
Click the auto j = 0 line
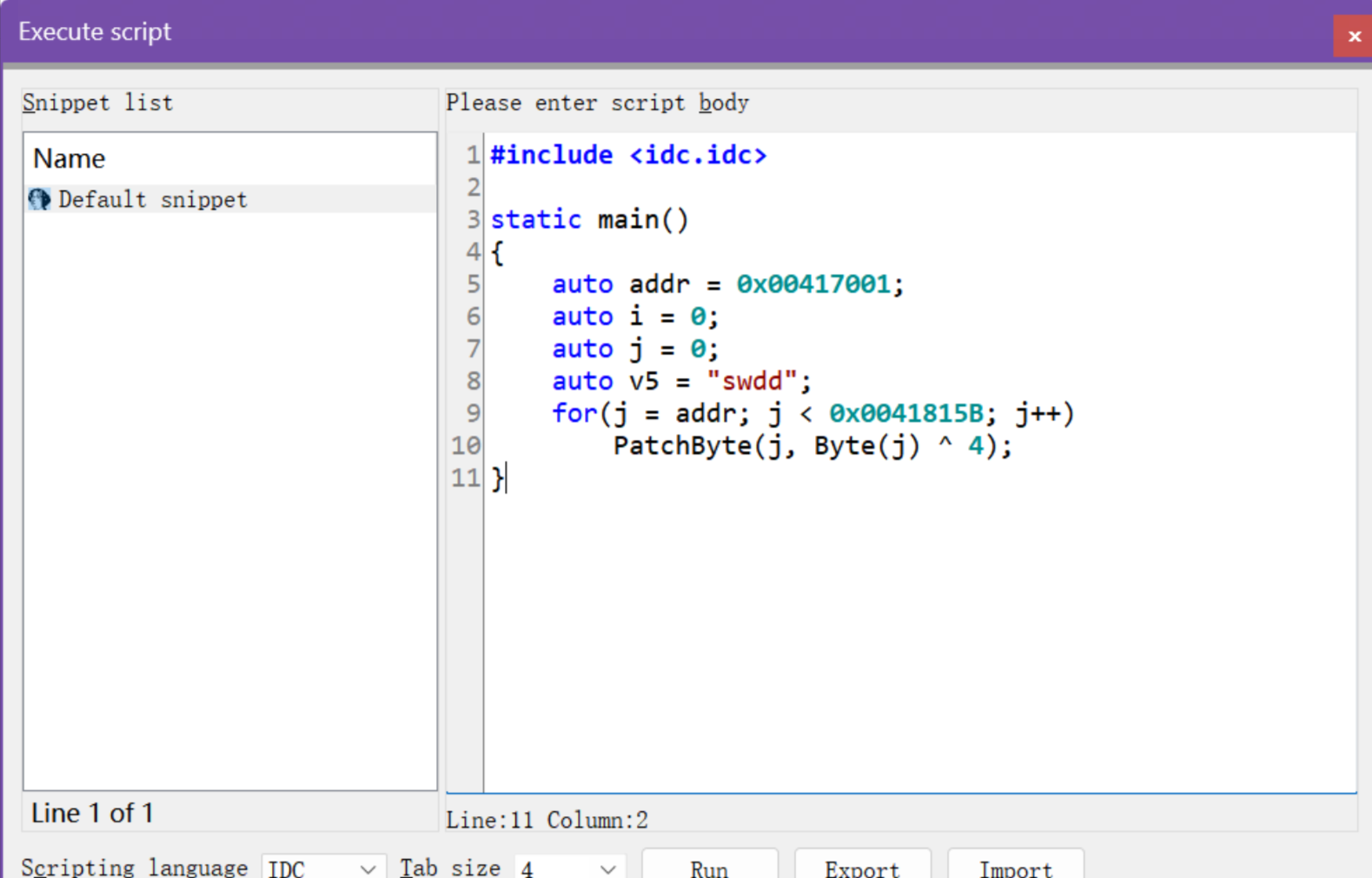click(x=635, y=349)
